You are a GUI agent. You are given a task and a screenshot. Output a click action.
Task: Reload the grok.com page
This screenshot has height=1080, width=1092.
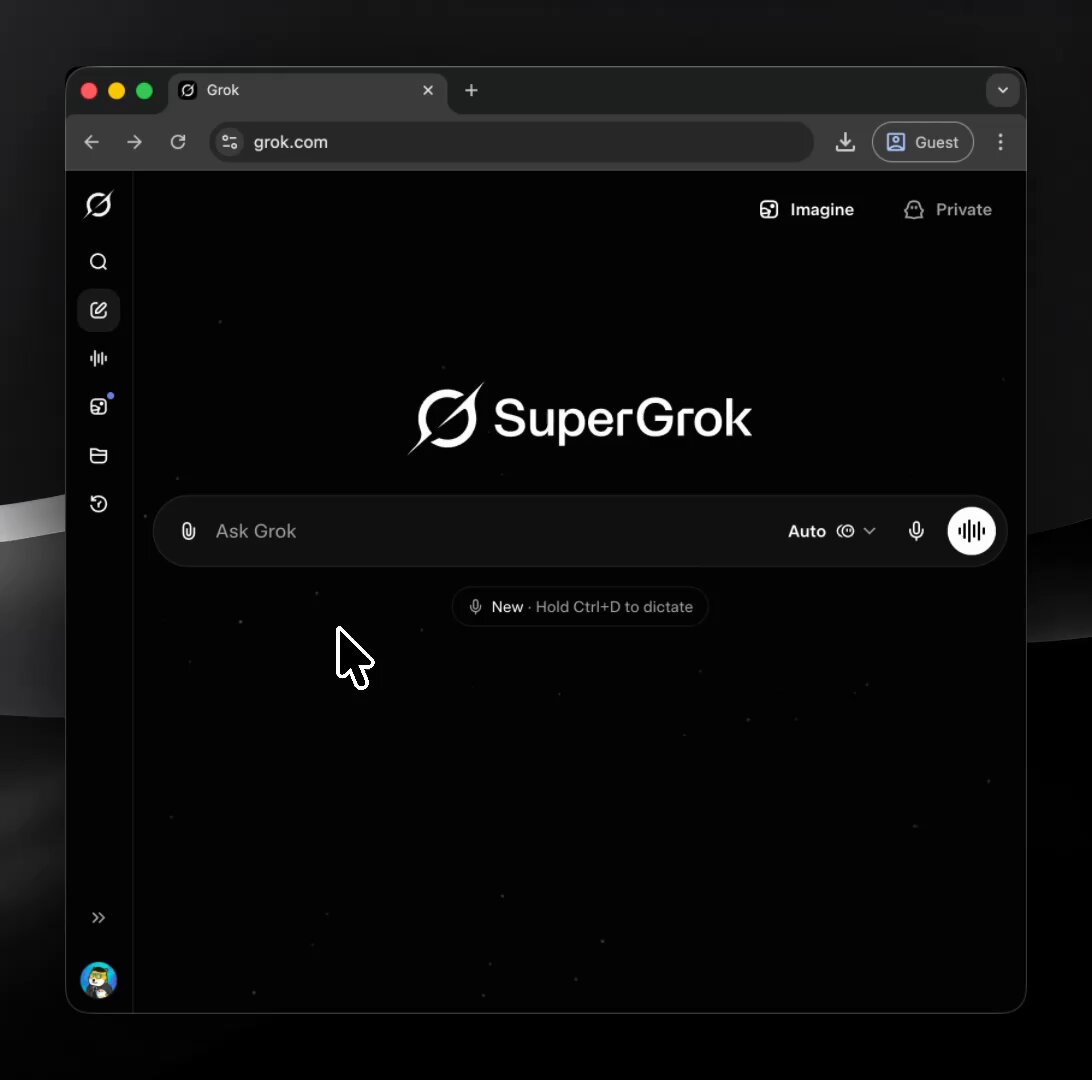point(178,142)
